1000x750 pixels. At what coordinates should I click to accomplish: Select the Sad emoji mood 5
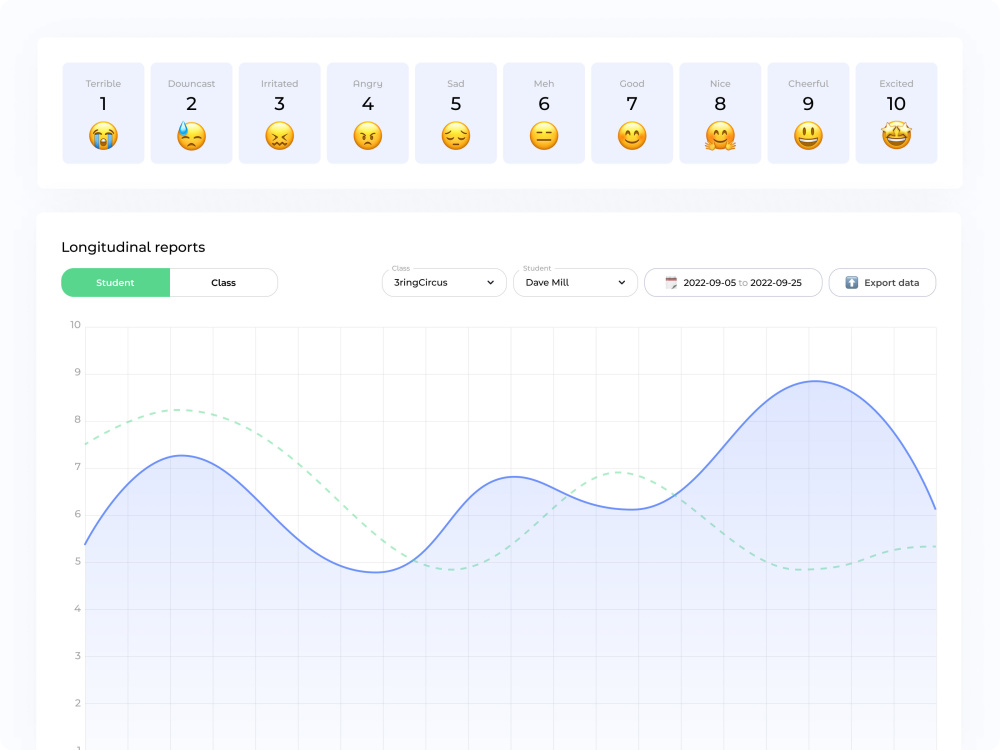click(455, 113)
